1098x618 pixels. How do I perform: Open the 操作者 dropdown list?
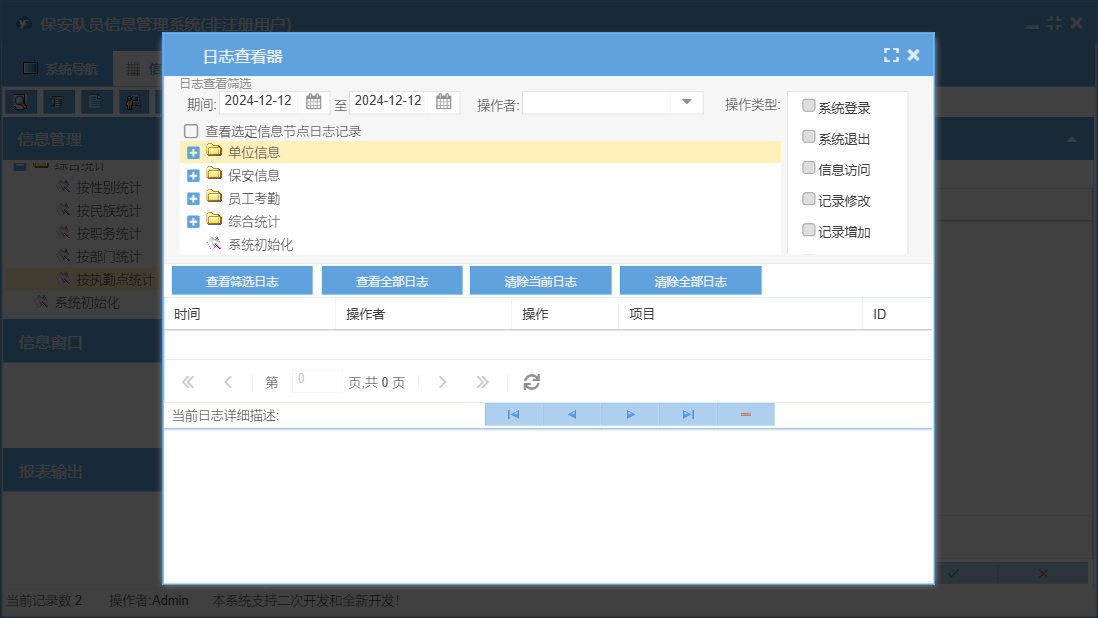pyautogui.click(x=686, y=102)
